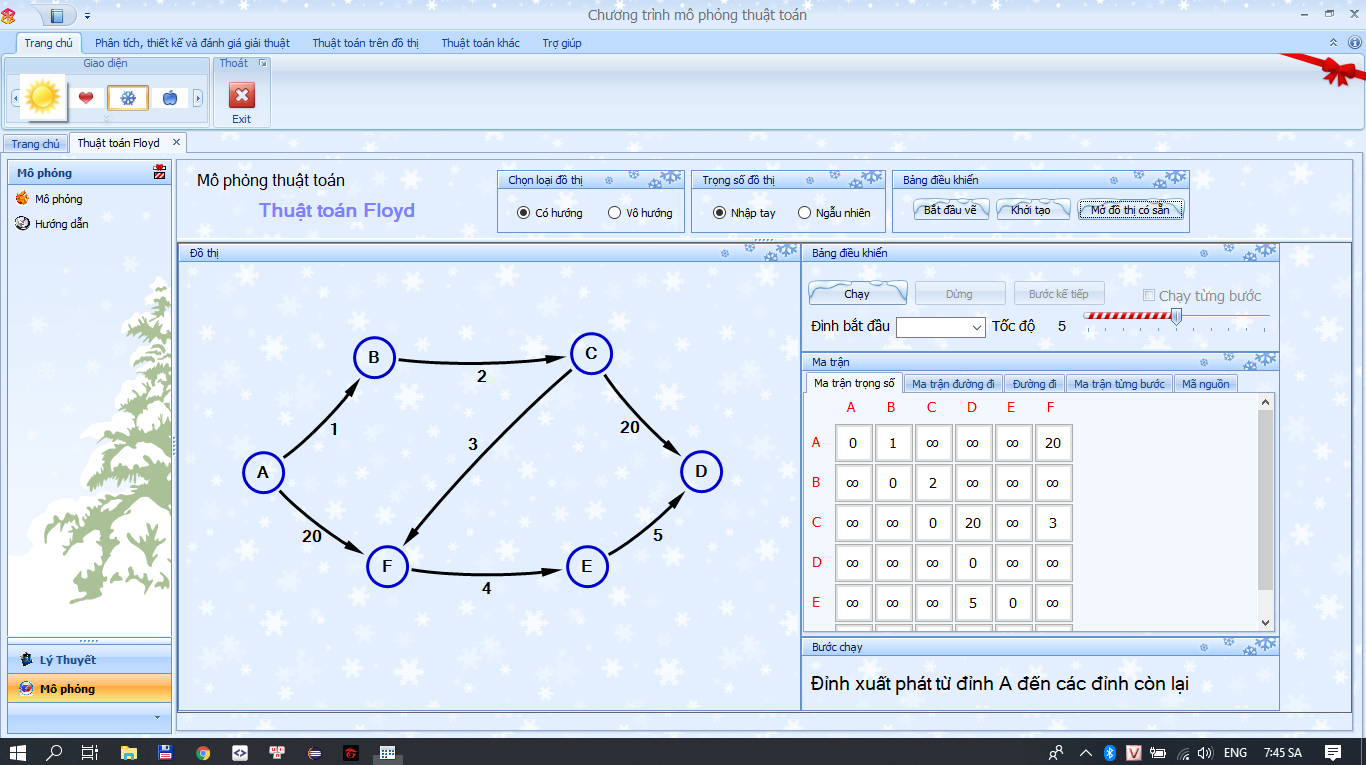Select the Vô hướng radio button

615,213
